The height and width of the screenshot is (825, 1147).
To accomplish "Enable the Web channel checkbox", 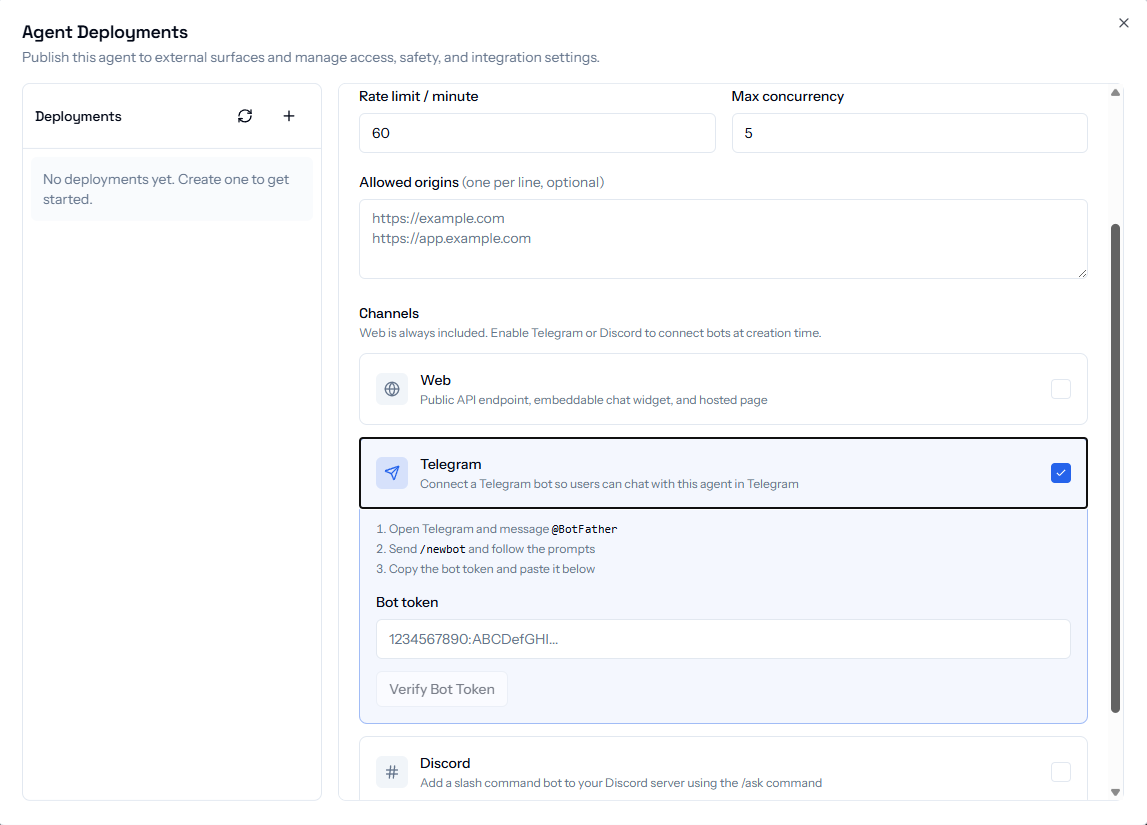I will click(x=1060, y=389).
